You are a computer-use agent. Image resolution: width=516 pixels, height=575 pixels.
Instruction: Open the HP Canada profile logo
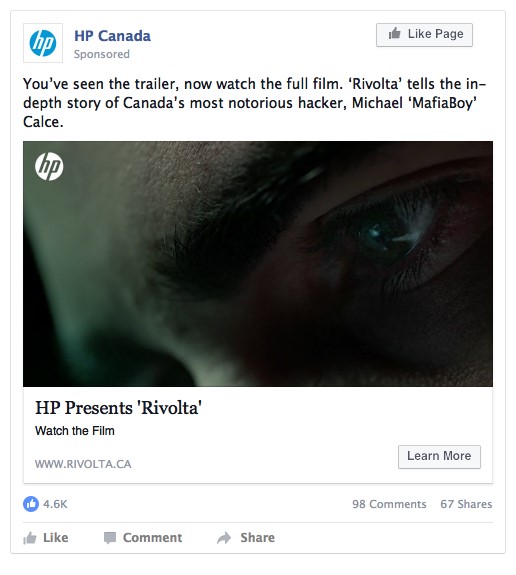pyautogui.click(x=43, y=43)
